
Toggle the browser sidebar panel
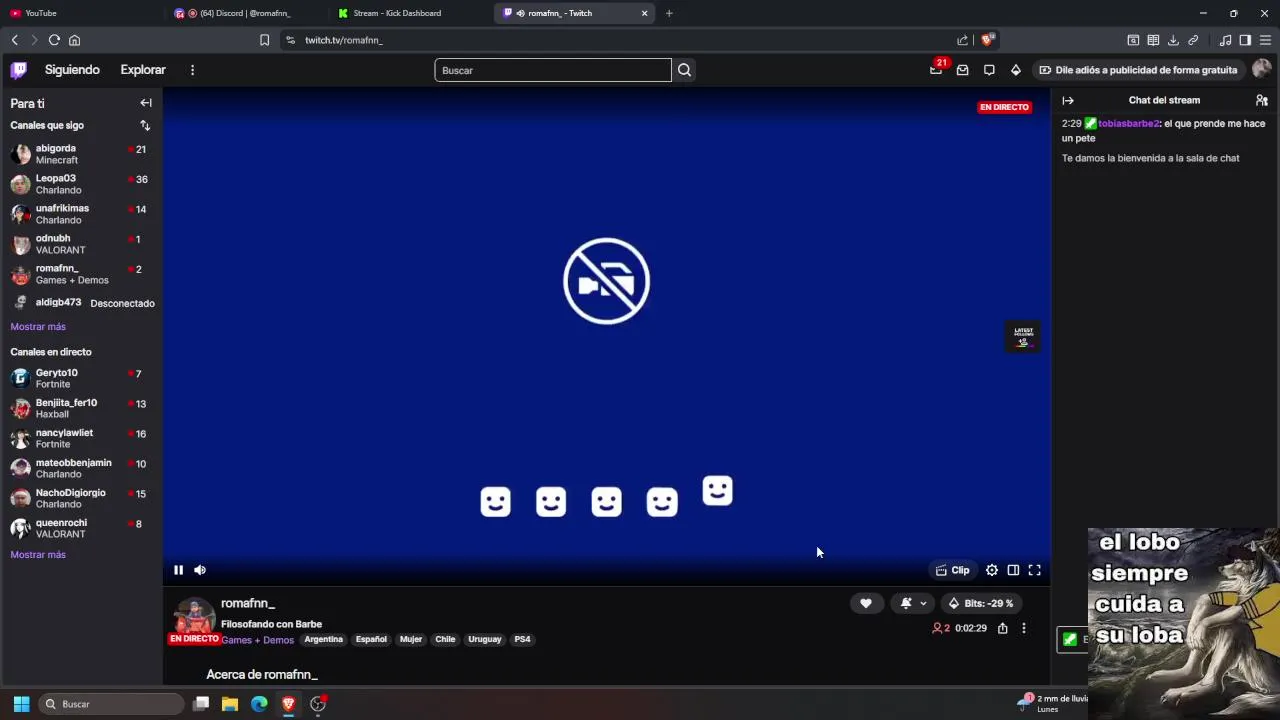[1245, 40]
